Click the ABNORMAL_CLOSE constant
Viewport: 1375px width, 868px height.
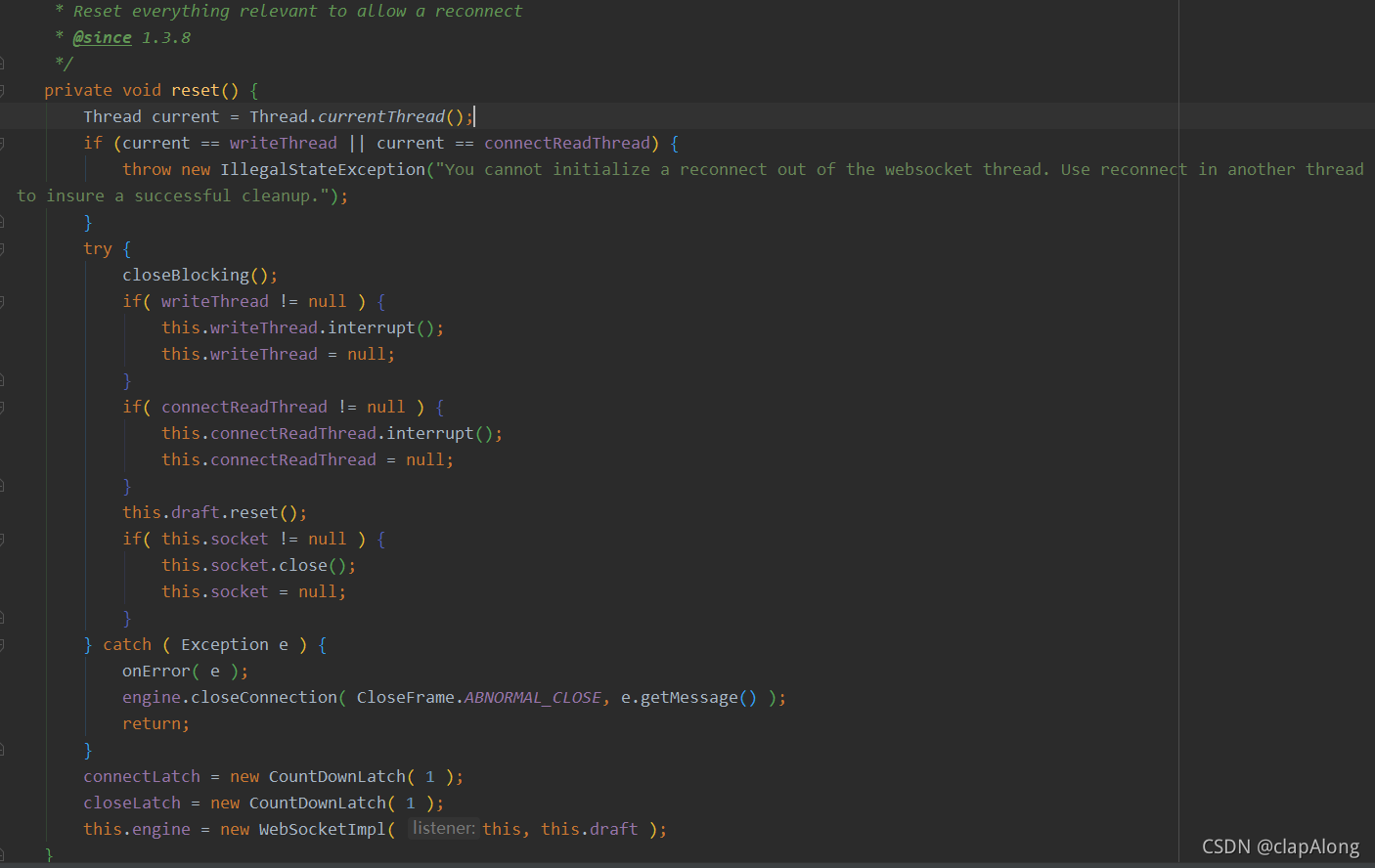pos(533,697)
